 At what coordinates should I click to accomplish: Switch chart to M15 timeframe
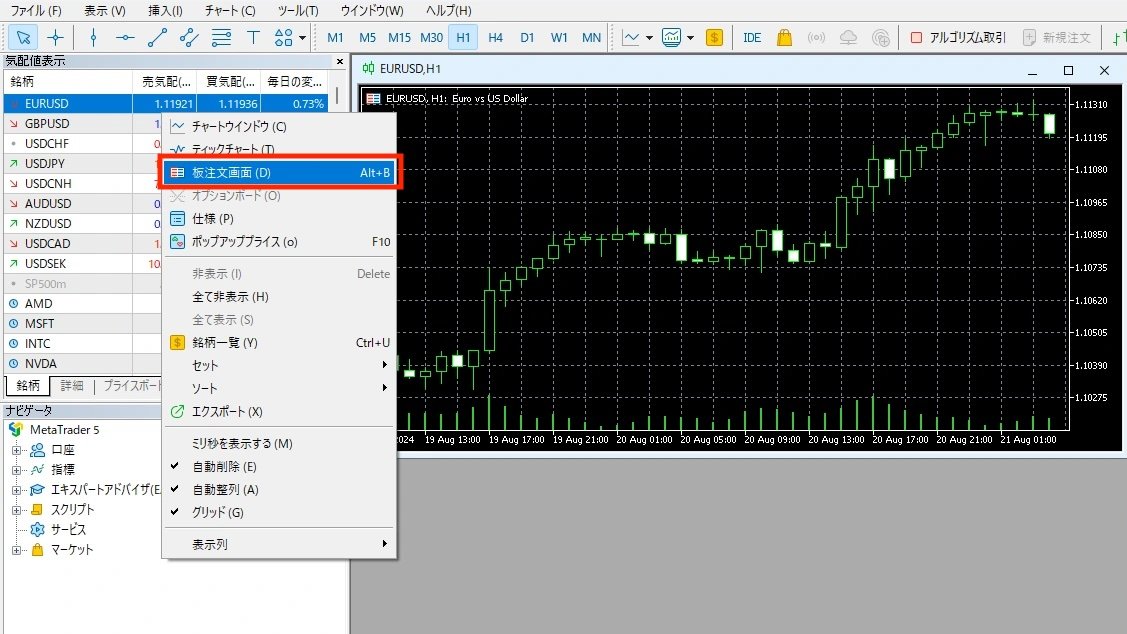click(x=399, y=37)
